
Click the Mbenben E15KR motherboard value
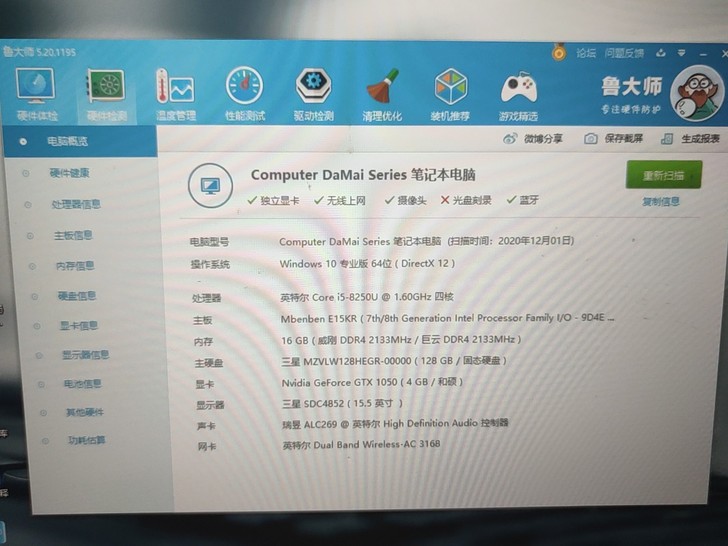pos(448,318)
